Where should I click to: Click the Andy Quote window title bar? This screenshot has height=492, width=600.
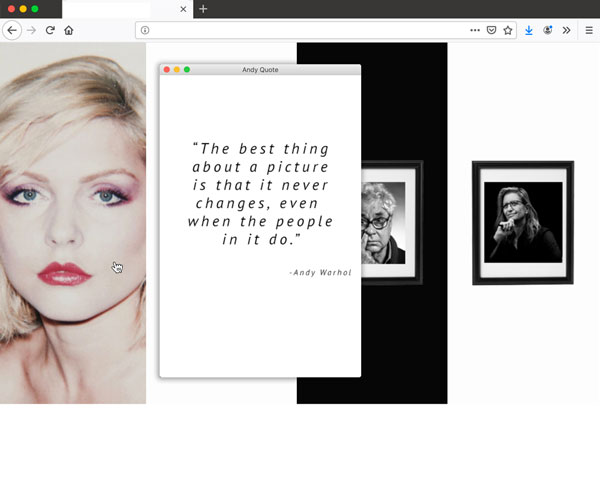tap(262, 70)
